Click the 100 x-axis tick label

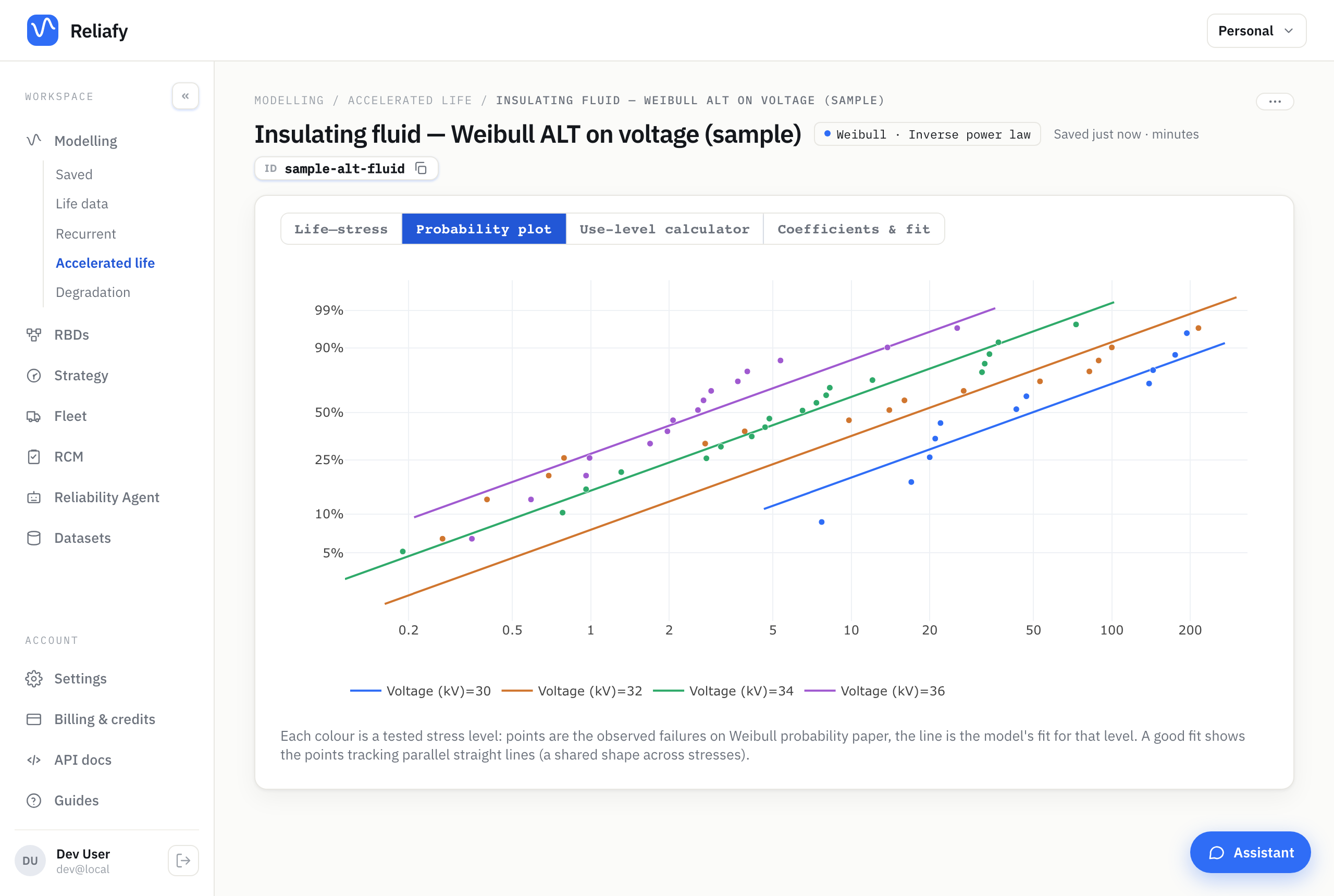tap(1111, 630)
